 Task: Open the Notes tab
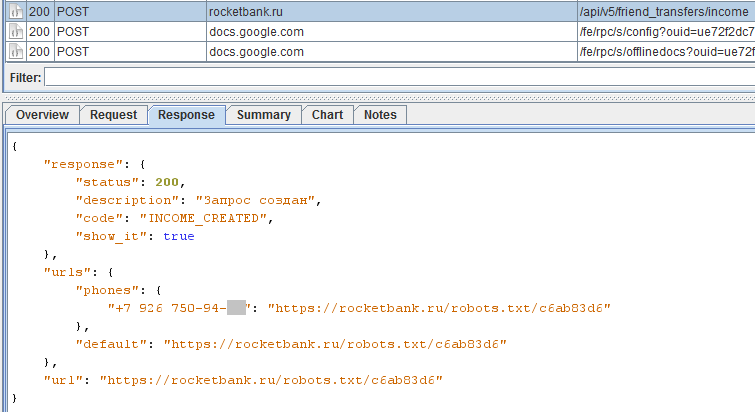click(x=380, y=115)
